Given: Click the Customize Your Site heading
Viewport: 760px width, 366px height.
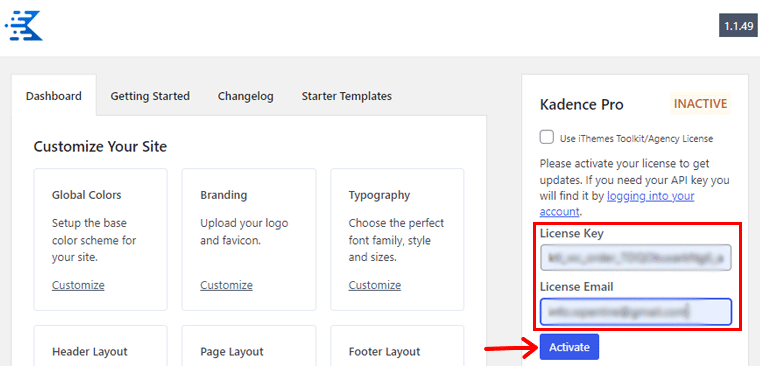Looking at the screenshot, I should point(100,146).
